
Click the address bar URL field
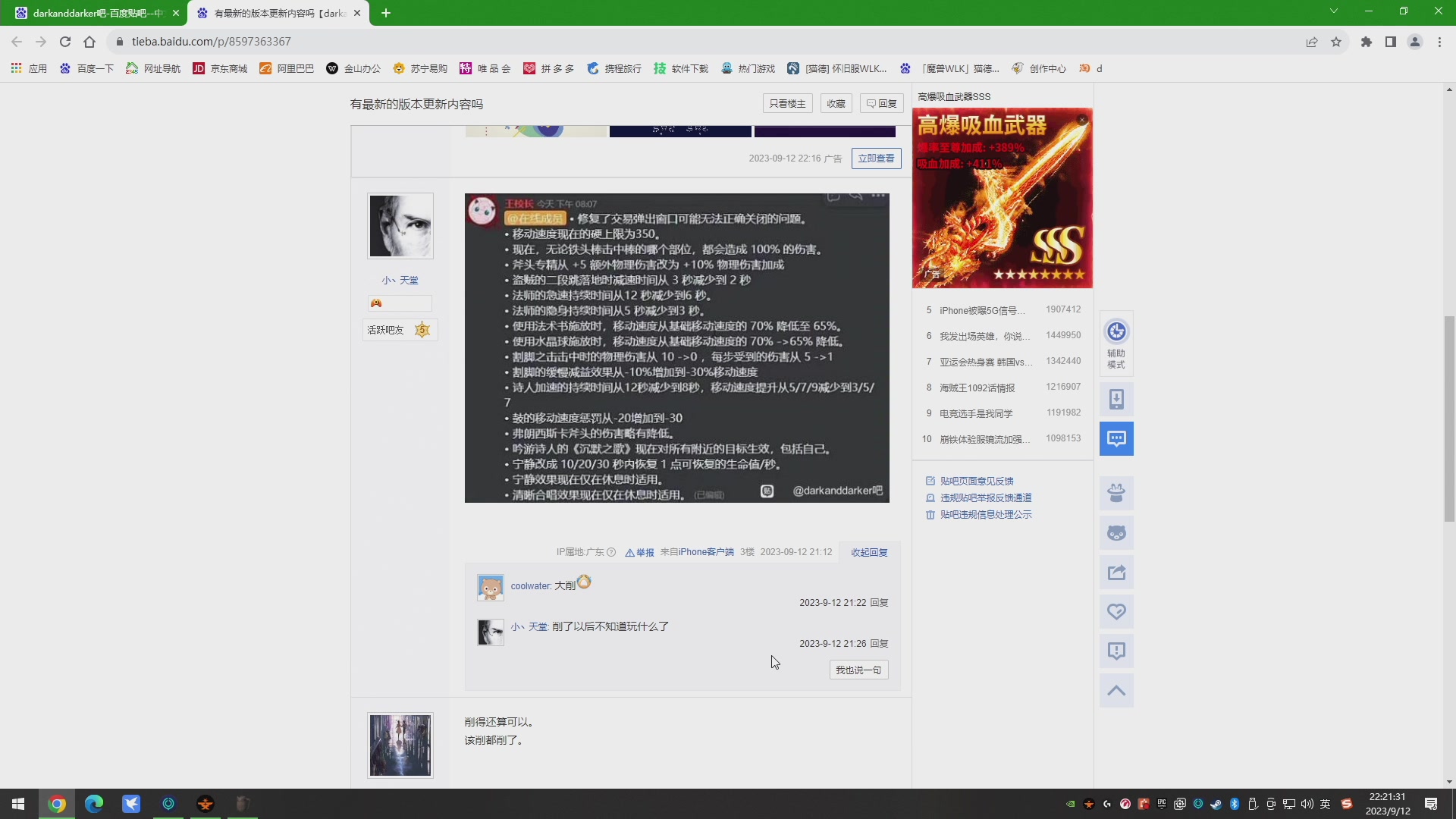pyautogui.click(x=705, y=42)
